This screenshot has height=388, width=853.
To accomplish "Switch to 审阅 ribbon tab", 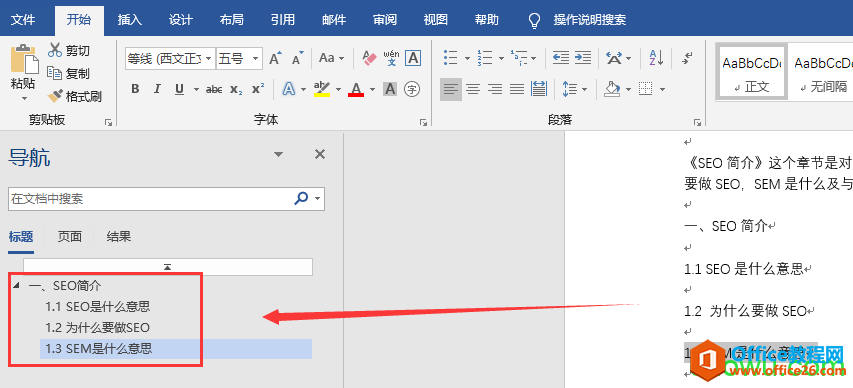I will pos(385,20).
